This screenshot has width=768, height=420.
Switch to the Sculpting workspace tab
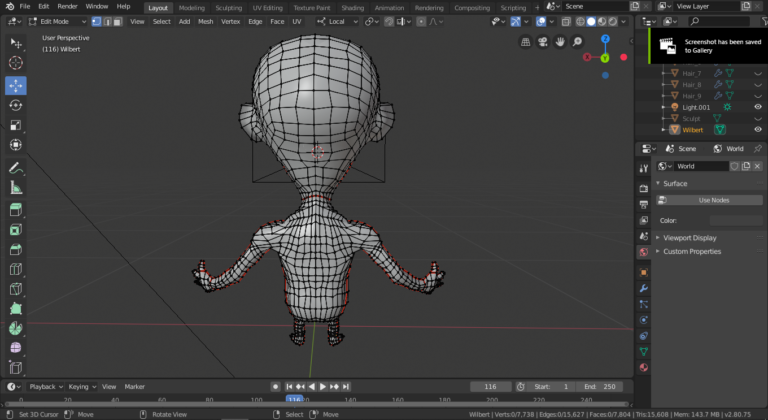(x=228, y=7)
